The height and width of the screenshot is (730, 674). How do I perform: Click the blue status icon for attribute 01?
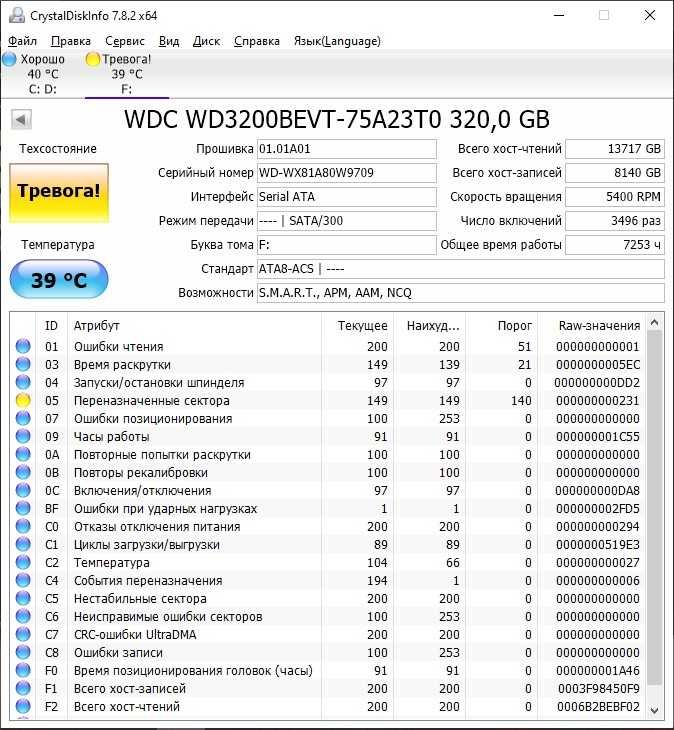click(23, 346)
